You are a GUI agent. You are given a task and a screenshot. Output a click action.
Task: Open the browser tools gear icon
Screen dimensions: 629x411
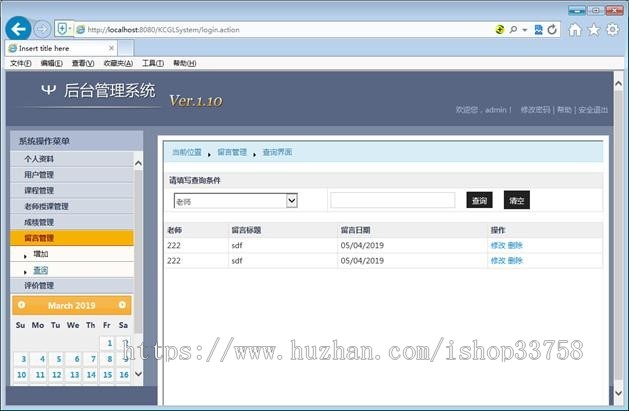pos(613,30)
